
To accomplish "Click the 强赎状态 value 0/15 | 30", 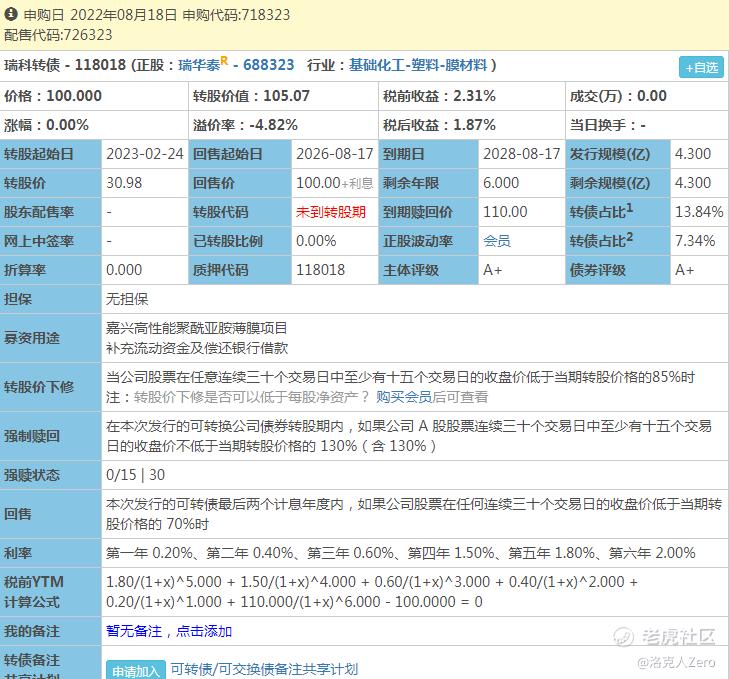I will [135, 475].
